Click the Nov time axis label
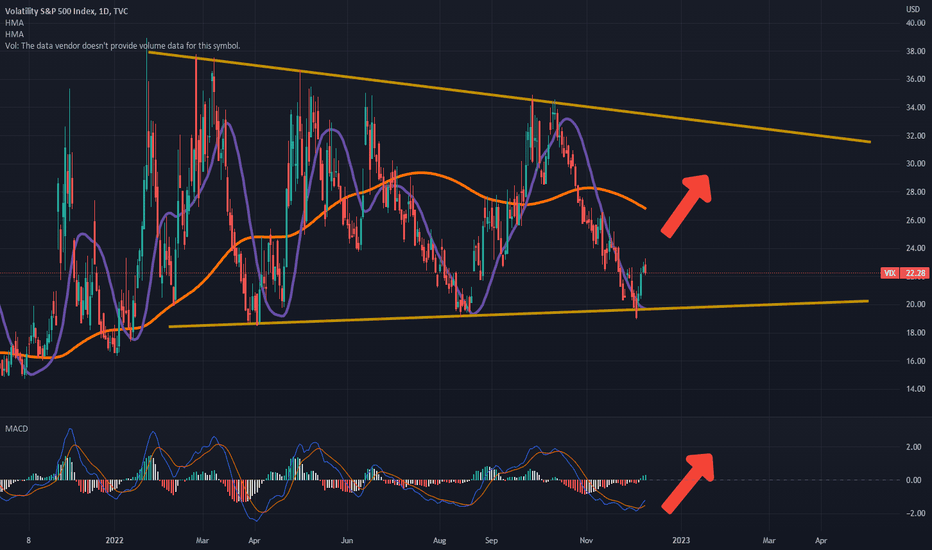 tap(586, 540)
